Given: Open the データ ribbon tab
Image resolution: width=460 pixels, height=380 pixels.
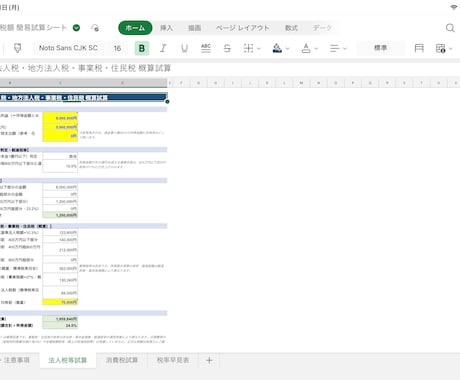Looking at the screenshot, I should (x=322, y=28).
